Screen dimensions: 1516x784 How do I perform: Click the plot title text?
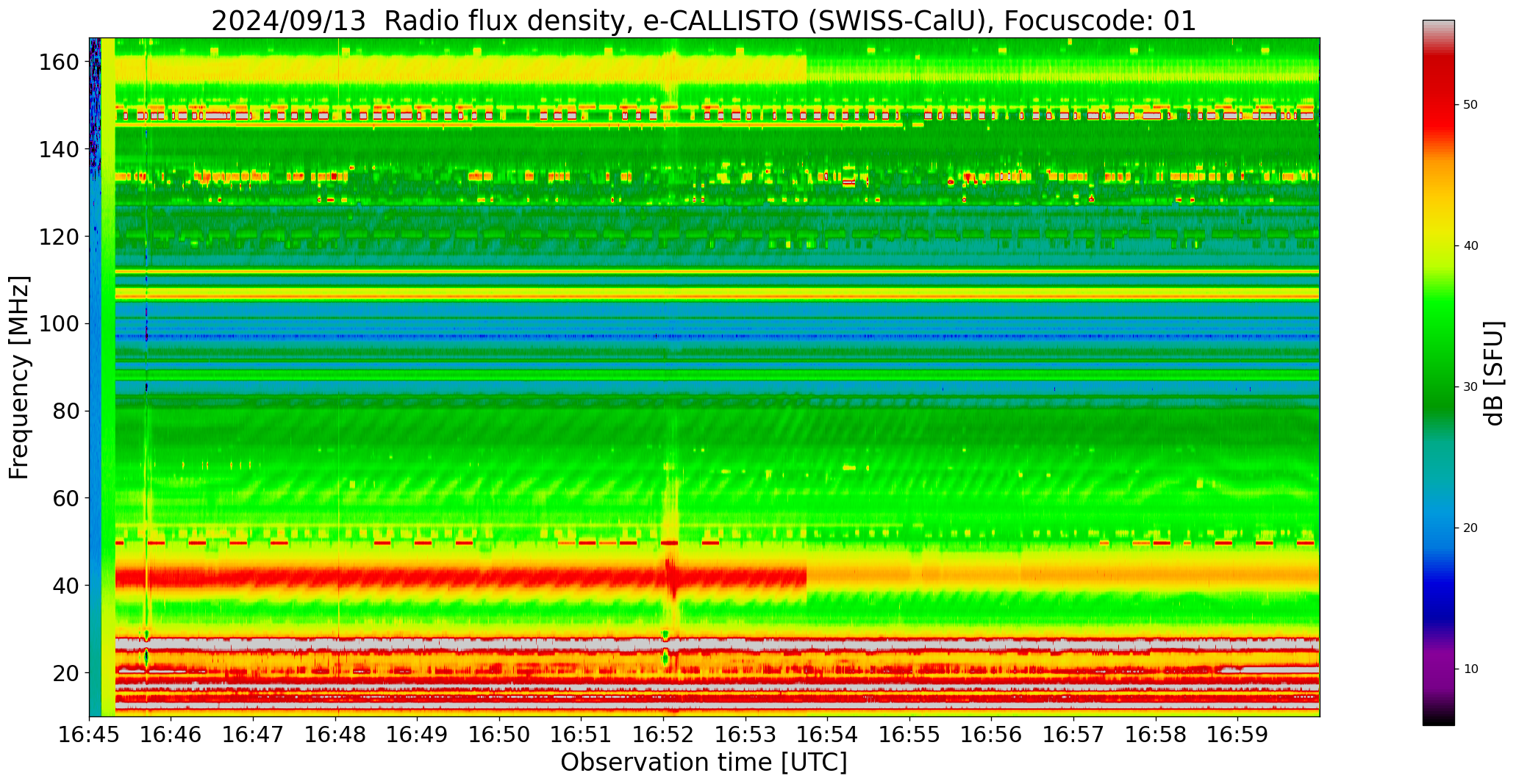704,21
